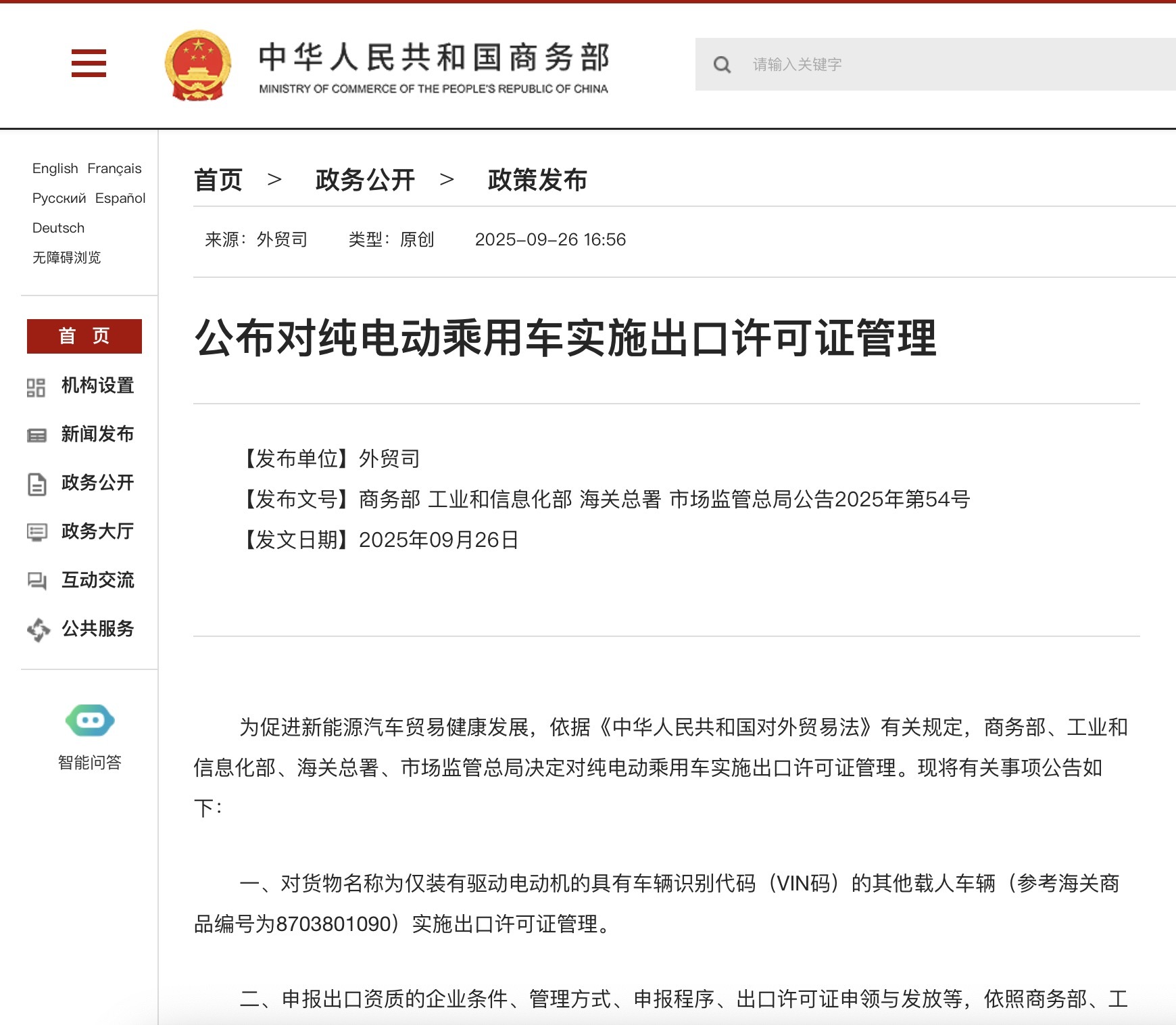The height and width of the screenshot is (1025, 1176).
Task: Click the magnifier search icon
Action: point(722,65)
